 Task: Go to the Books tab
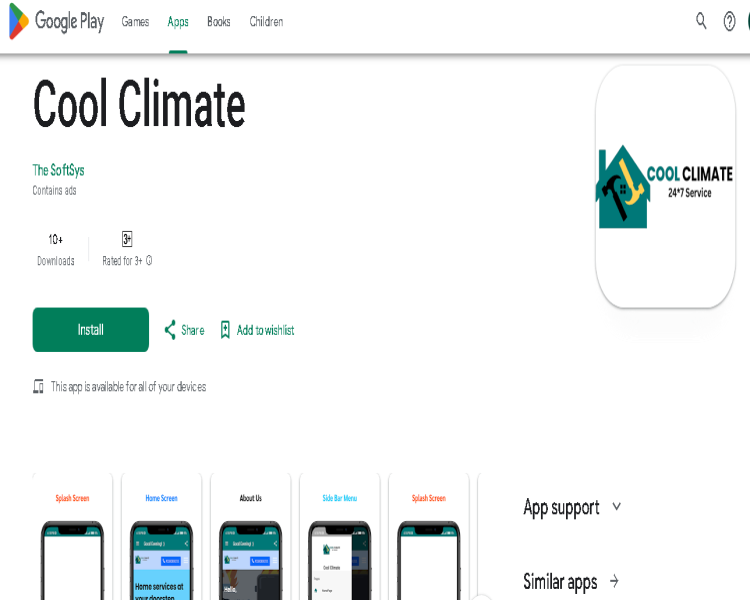pyautogui.click(x=219, y=22)
